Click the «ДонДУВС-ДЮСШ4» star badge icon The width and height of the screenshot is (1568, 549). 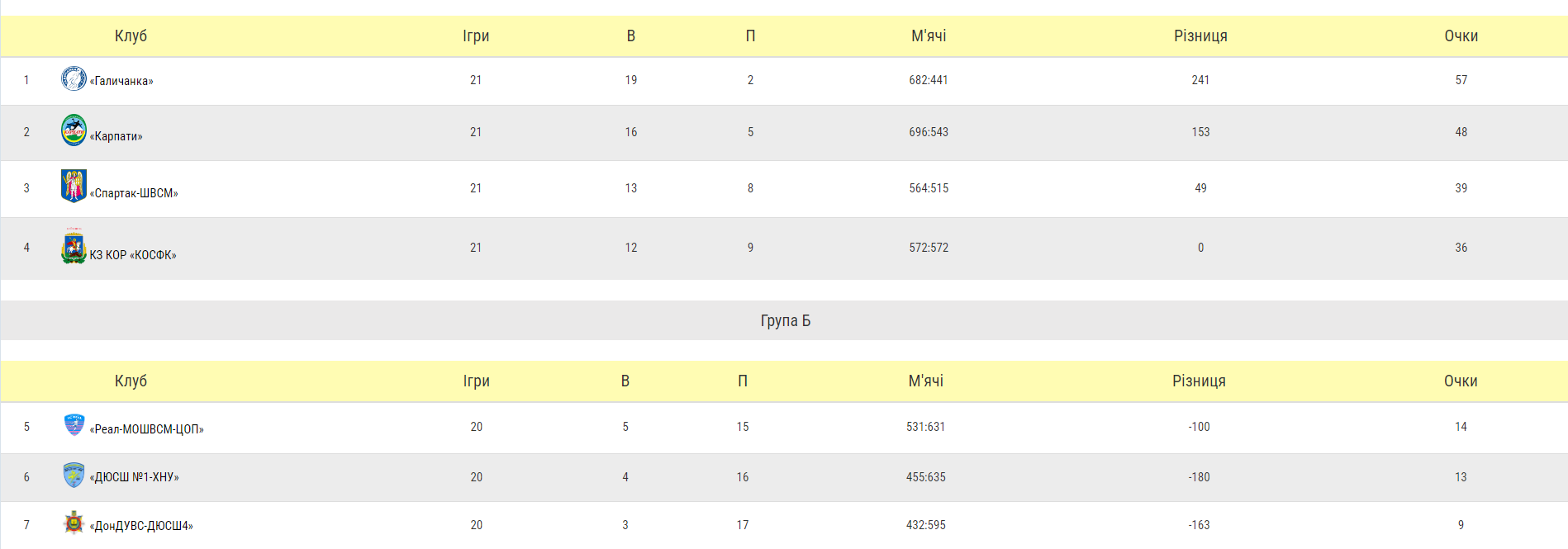(74, 523)
